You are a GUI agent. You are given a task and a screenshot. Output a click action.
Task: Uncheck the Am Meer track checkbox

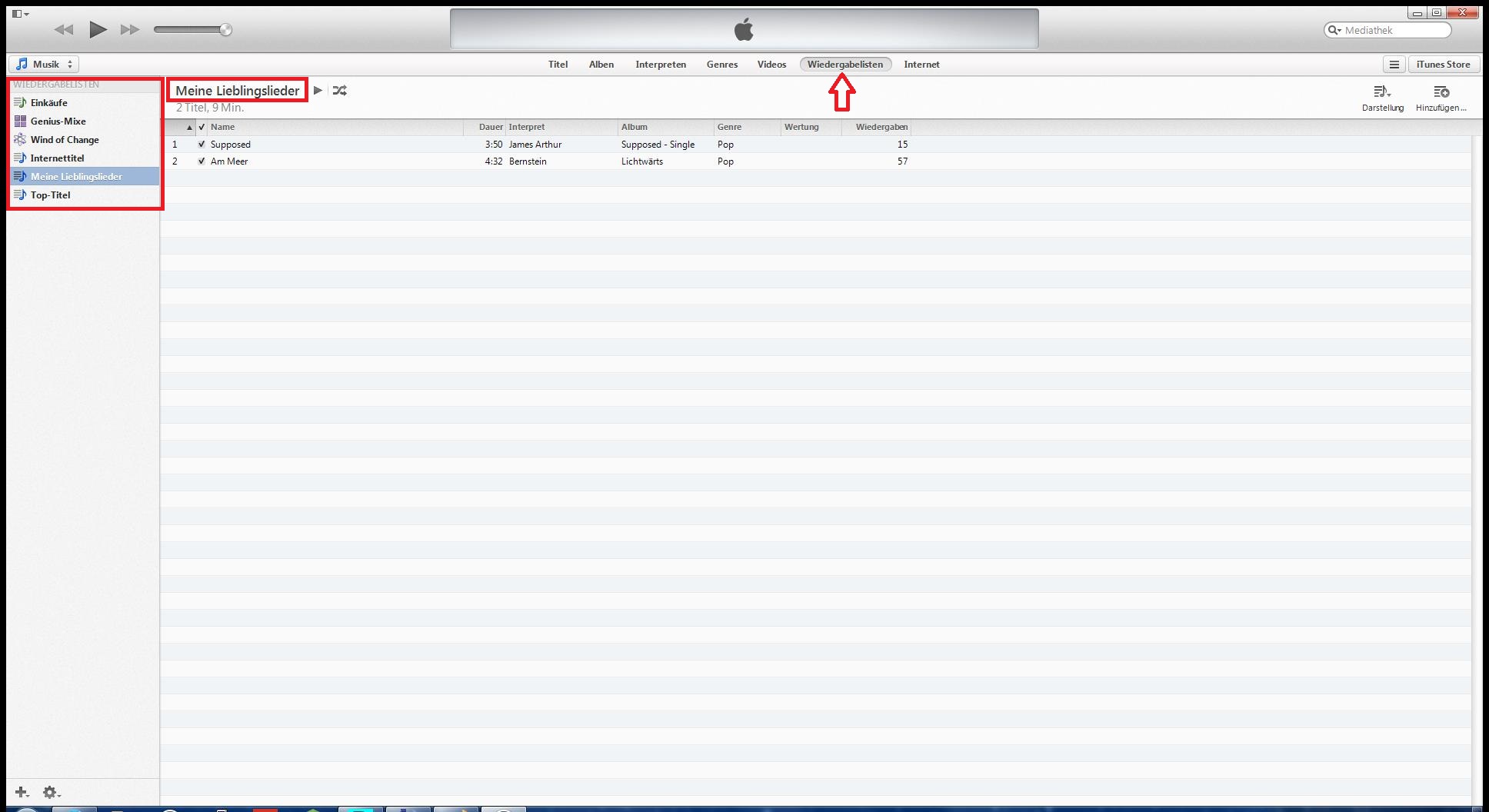[x=202, y=161]
